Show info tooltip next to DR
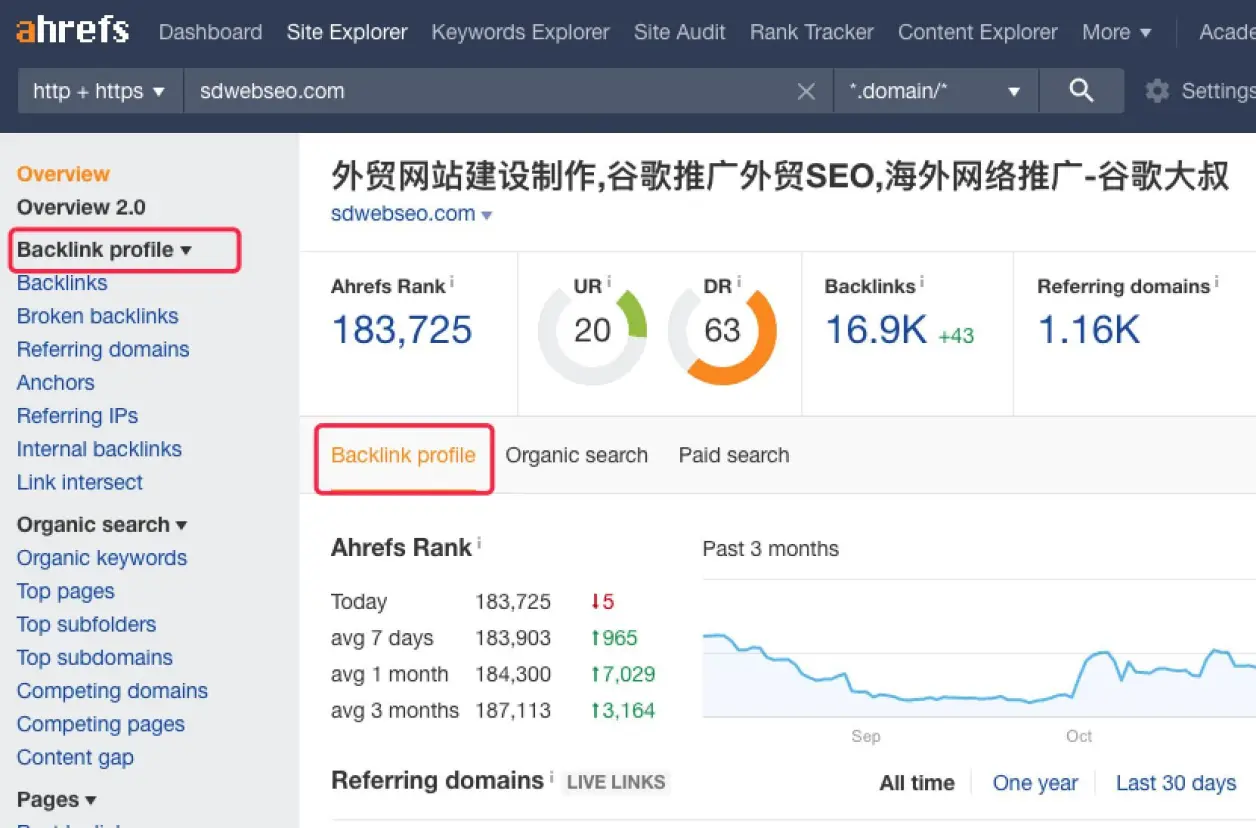Screen dimensions: 1256x828 pyautogui.click(x=738, y=283)
